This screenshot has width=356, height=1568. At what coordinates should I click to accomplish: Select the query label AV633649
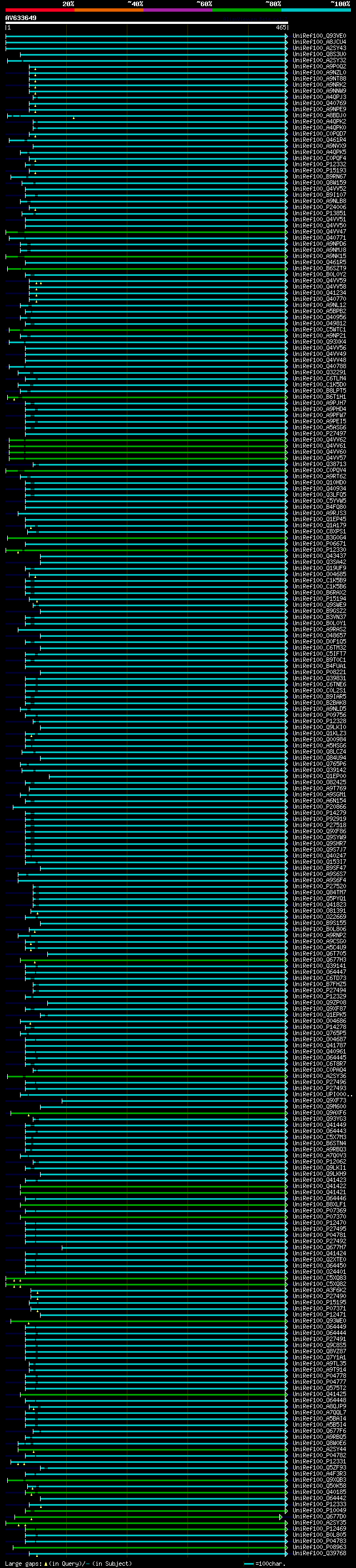pos(21,18)
